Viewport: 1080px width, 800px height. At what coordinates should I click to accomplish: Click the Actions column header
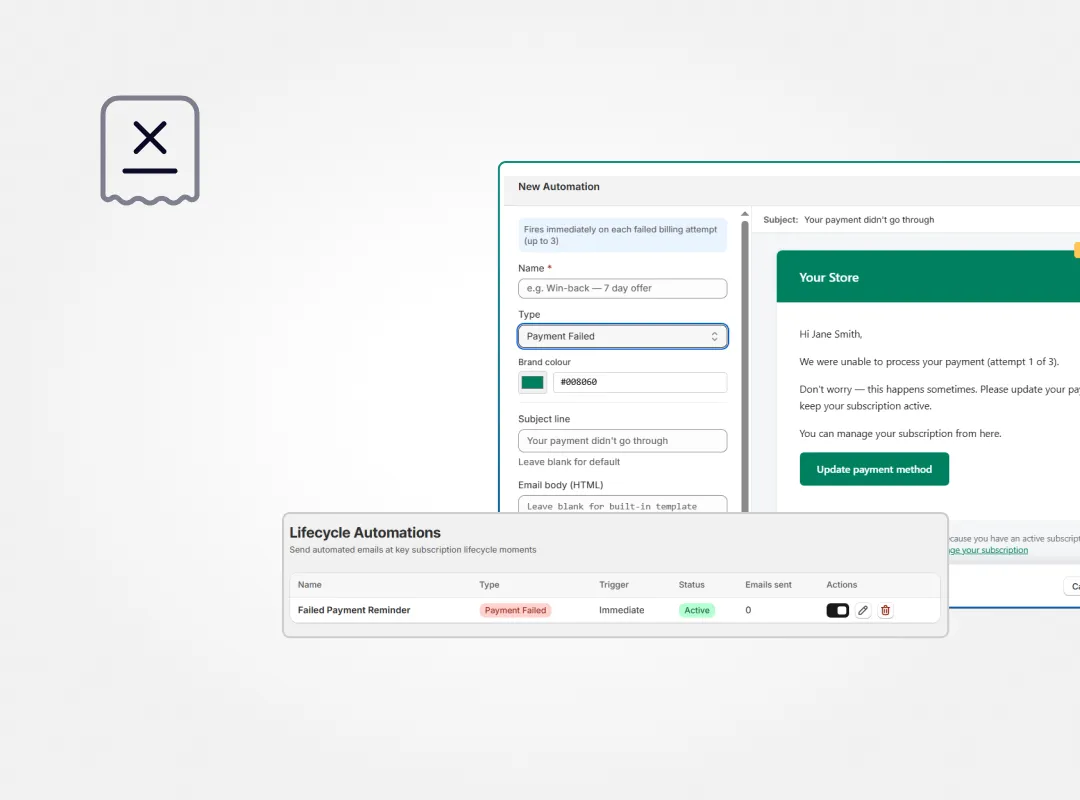(x=842, y=585)
